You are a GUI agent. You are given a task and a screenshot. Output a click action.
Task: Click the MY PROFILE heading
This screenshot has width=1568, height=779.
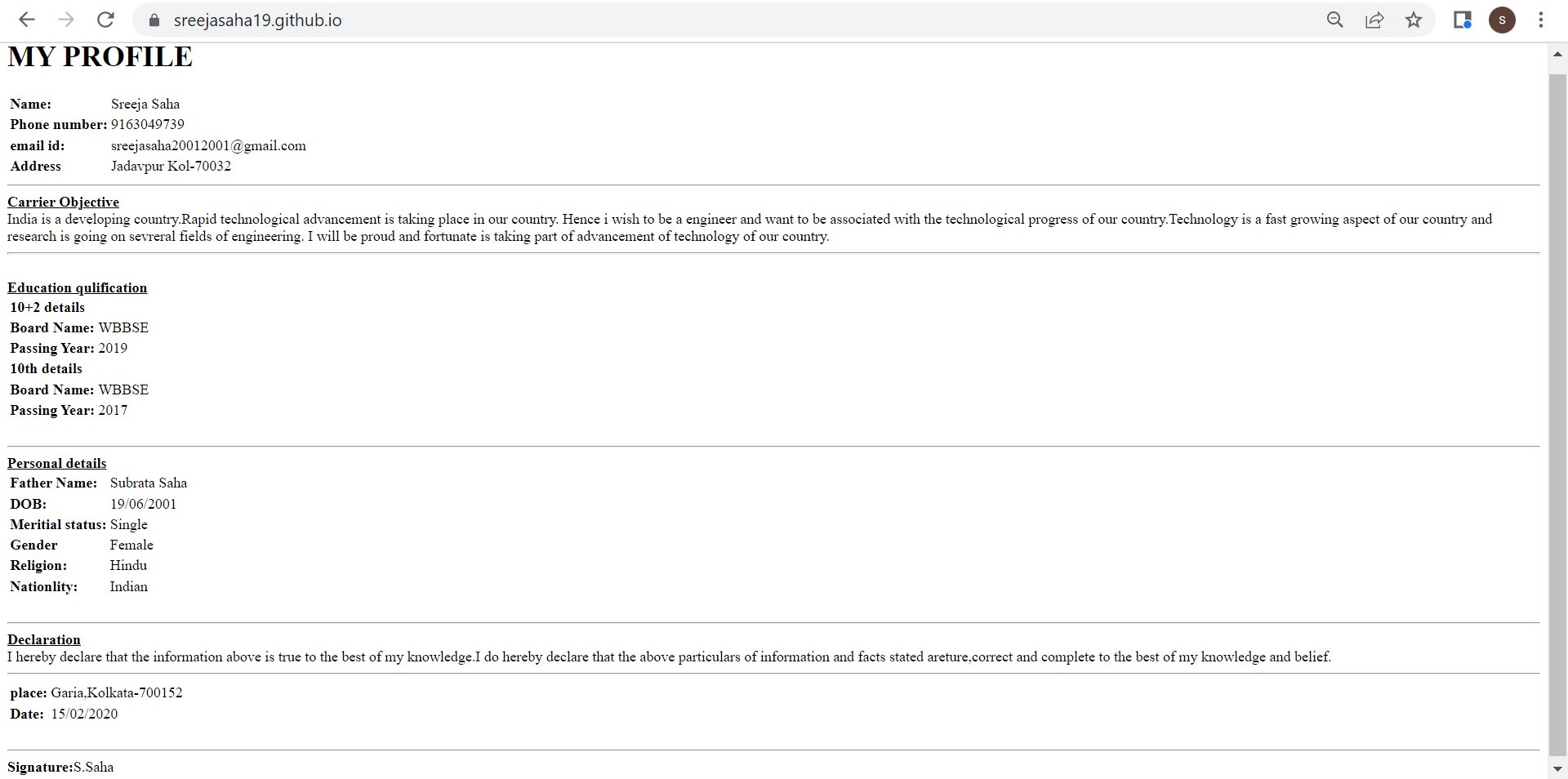pyautogui.click(x=100, y=57)
